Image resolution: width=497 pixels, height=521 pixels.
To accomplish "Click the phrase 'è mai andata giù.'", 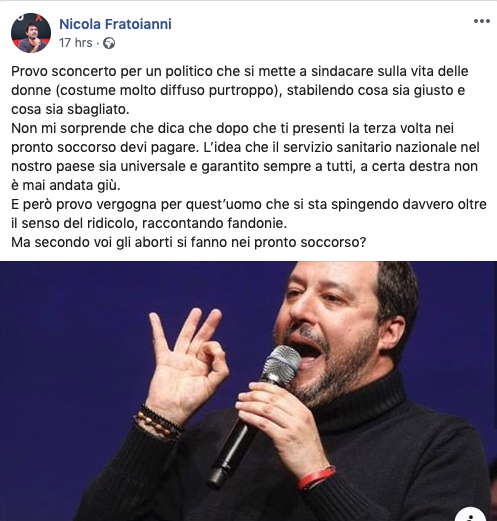I will pos(66,185).
